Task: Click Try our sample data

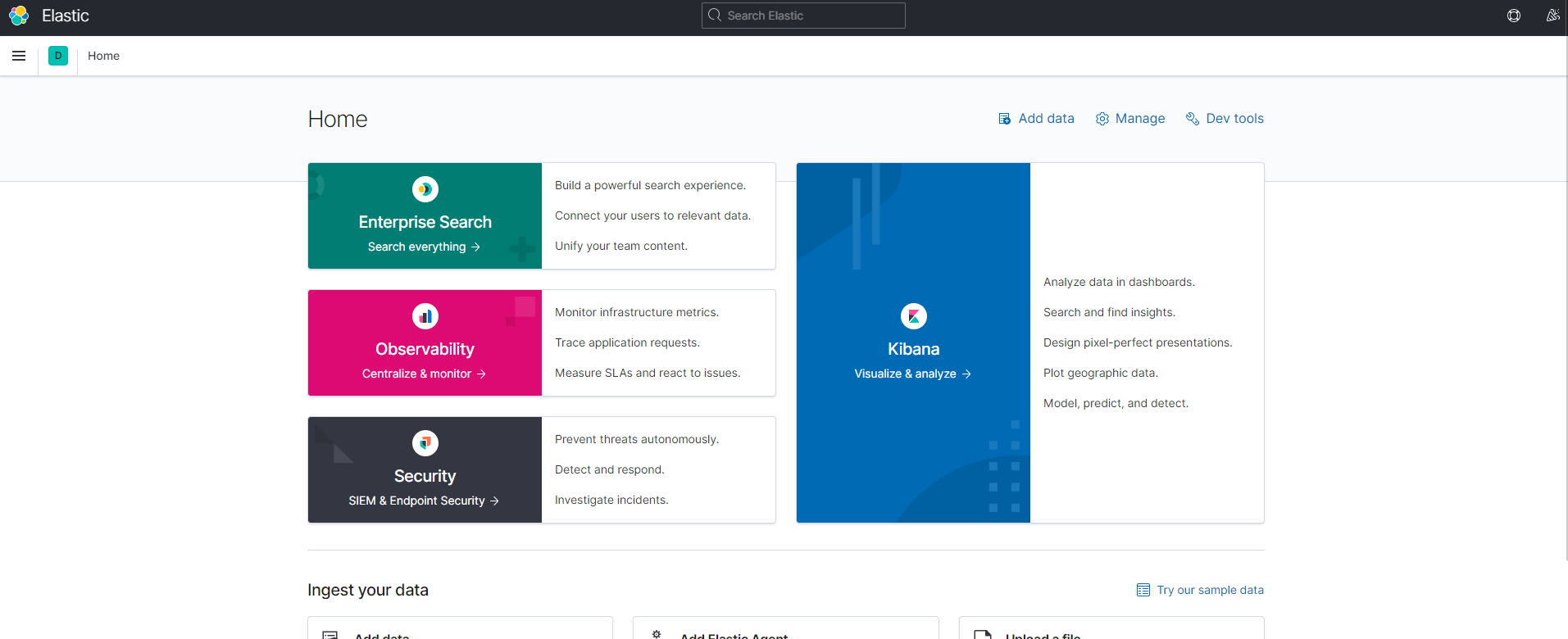Action: (1200, 590)
